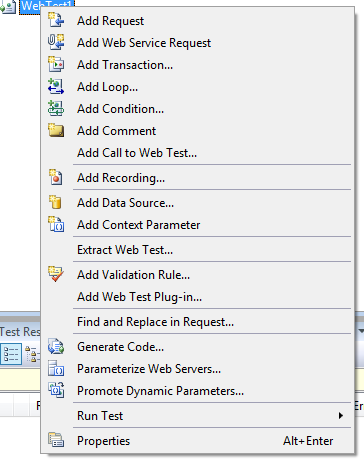
Task: Click the Add Transaction icon
Action: pyautogui.click(x=56, y=64)
